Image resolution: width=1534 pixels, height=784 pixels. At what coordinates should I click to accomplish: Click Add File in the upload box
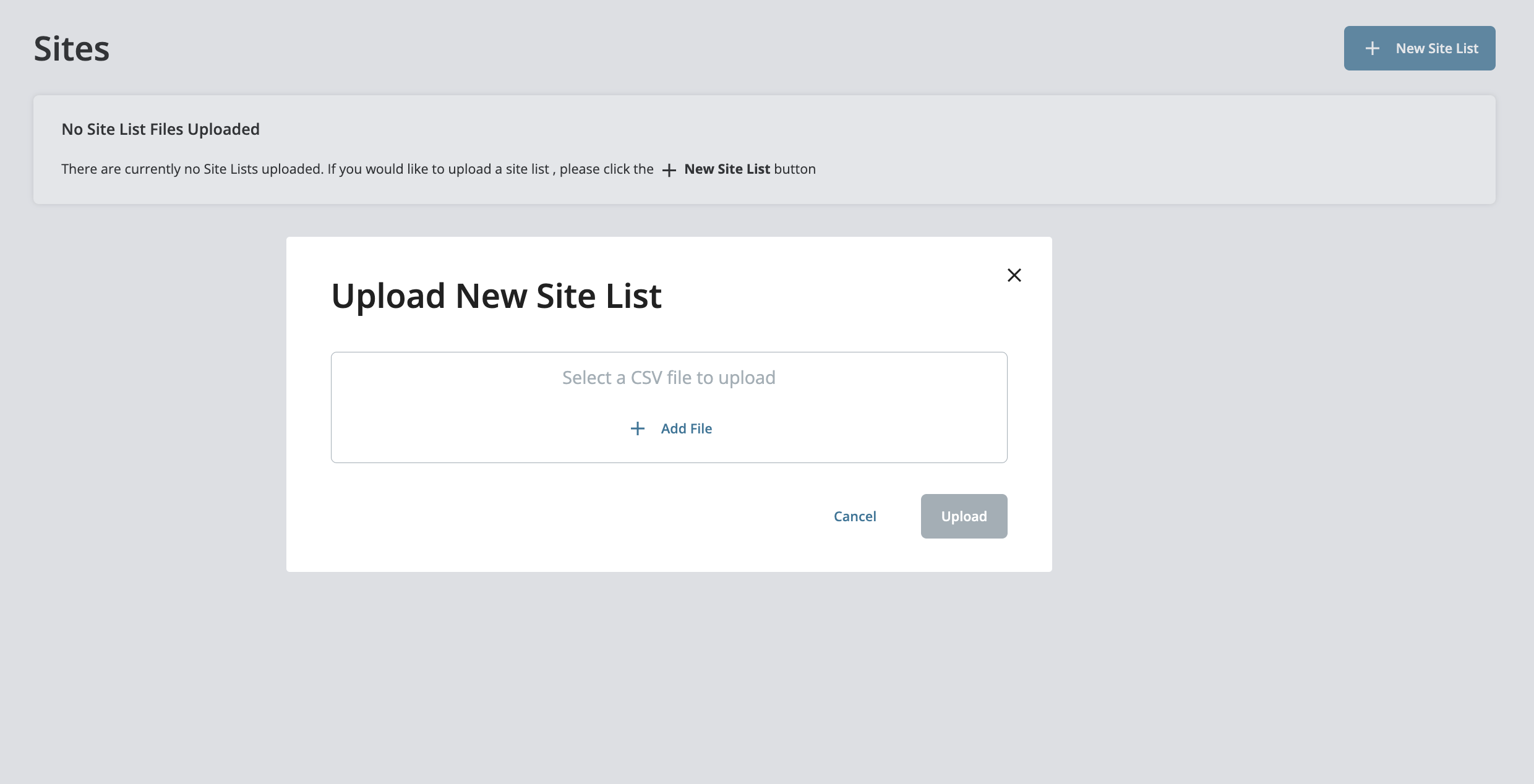(671, 428)
